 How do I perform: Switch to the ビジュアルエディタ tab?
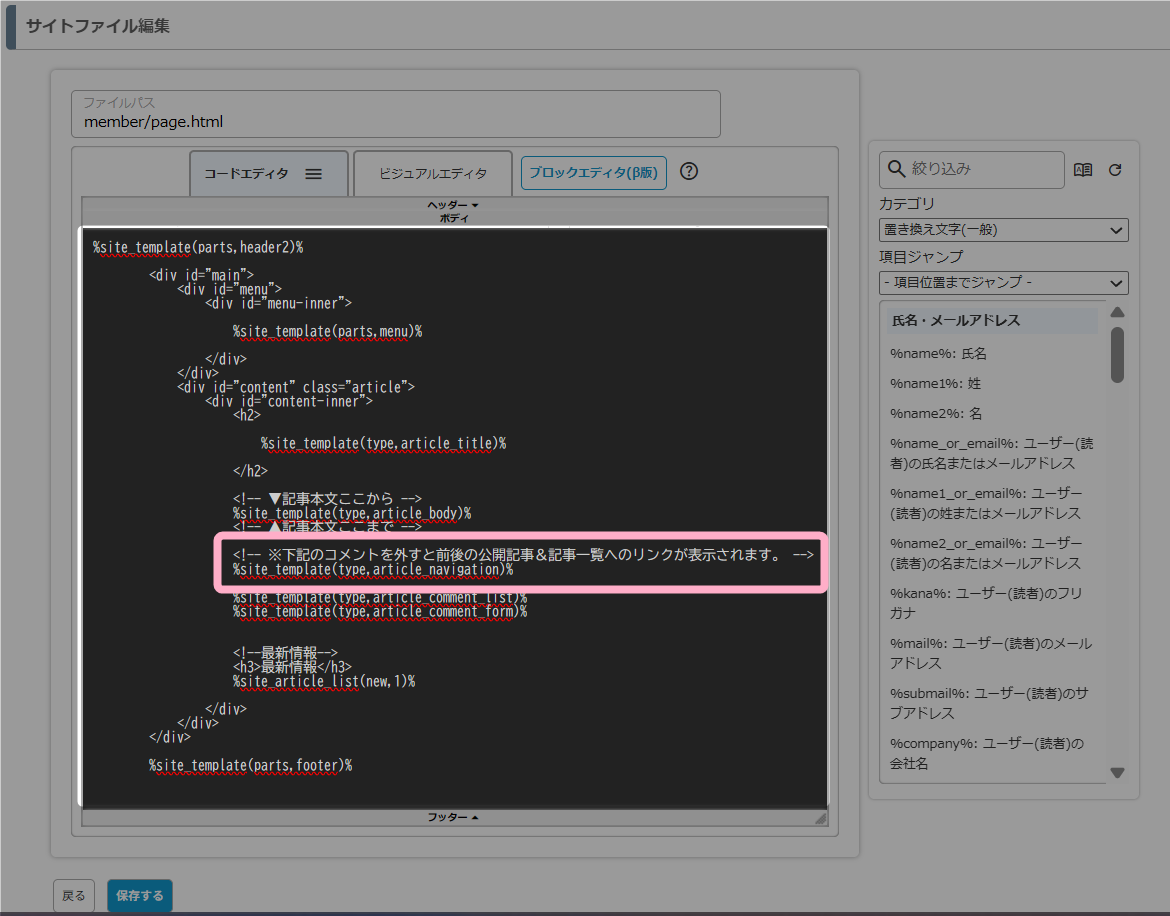[433, 174]
